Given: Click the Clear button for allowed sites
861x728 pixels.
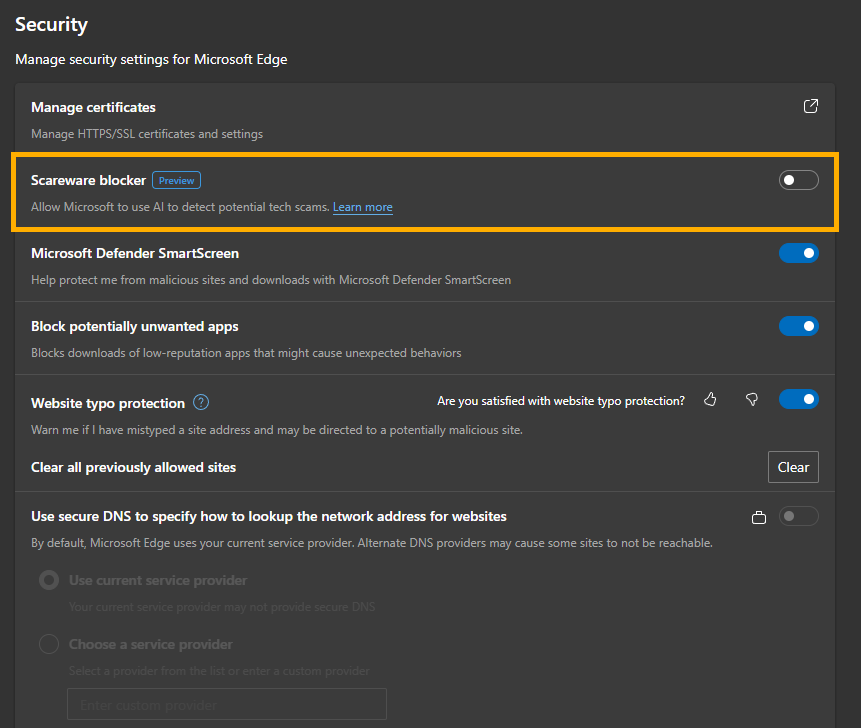Looking at the screenshot, I should pos(793,467).
